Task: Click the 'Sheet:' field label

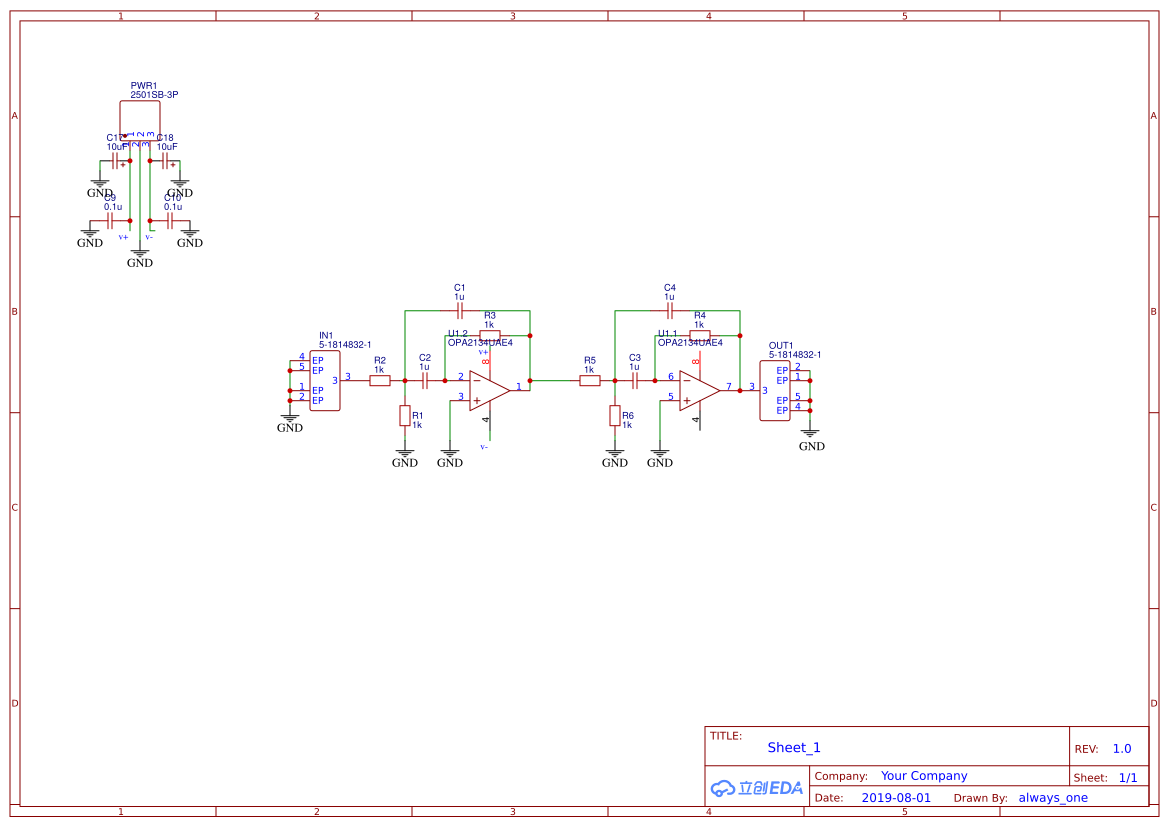Action: [x=1090, y=778]
